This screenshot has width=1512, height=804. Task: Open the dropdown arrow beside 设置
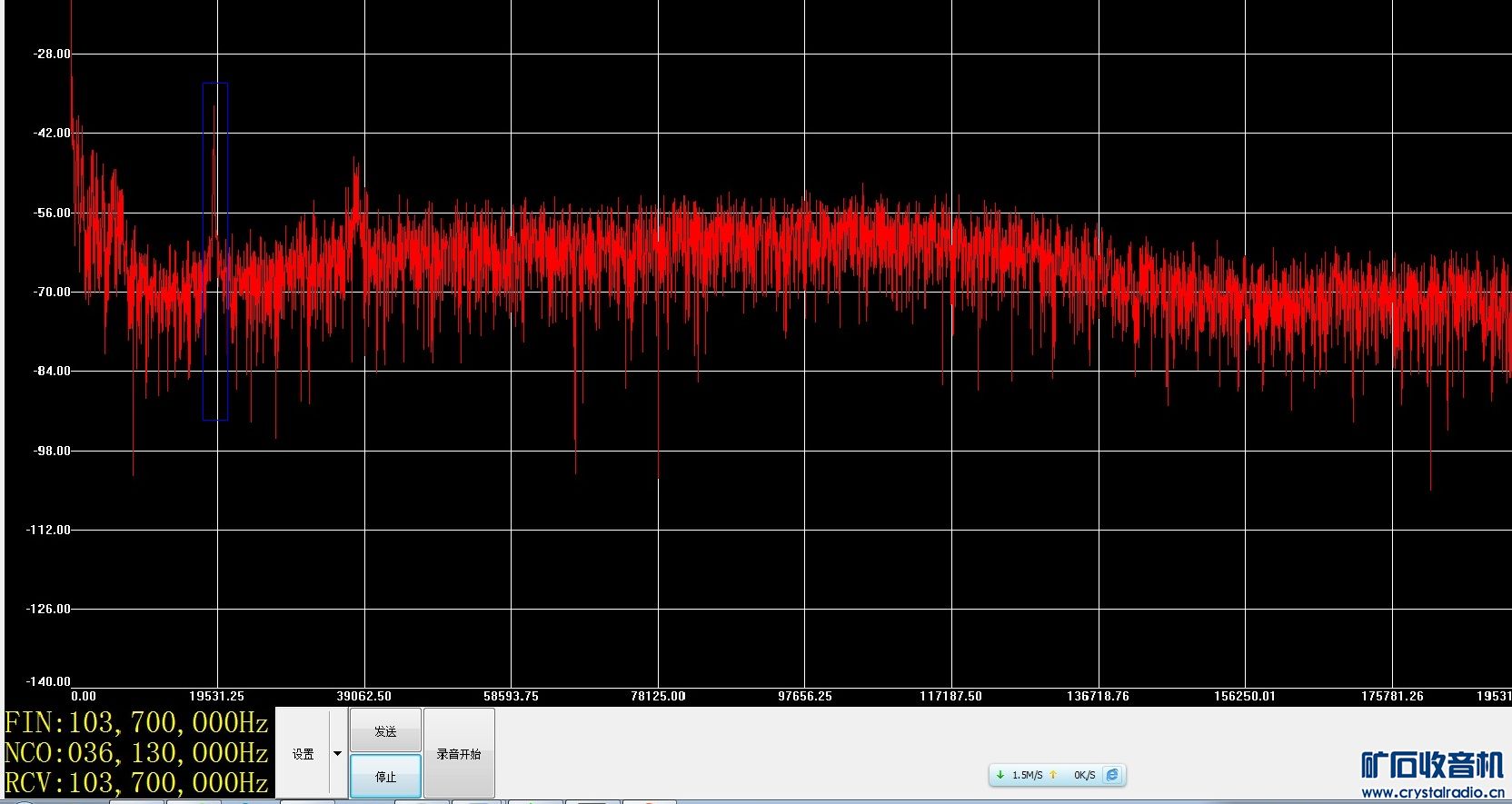(338, 754)
